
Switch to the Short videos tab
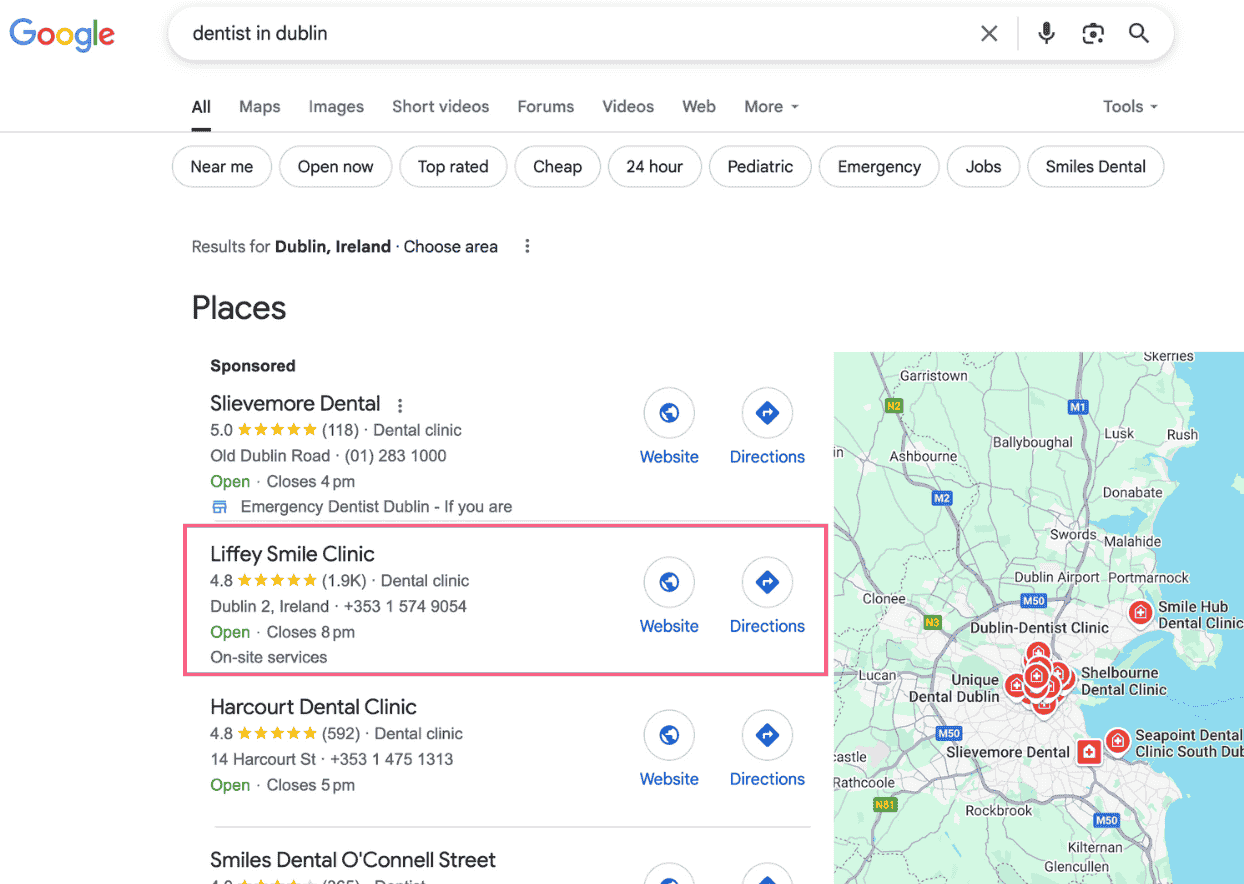coord(440,106)
